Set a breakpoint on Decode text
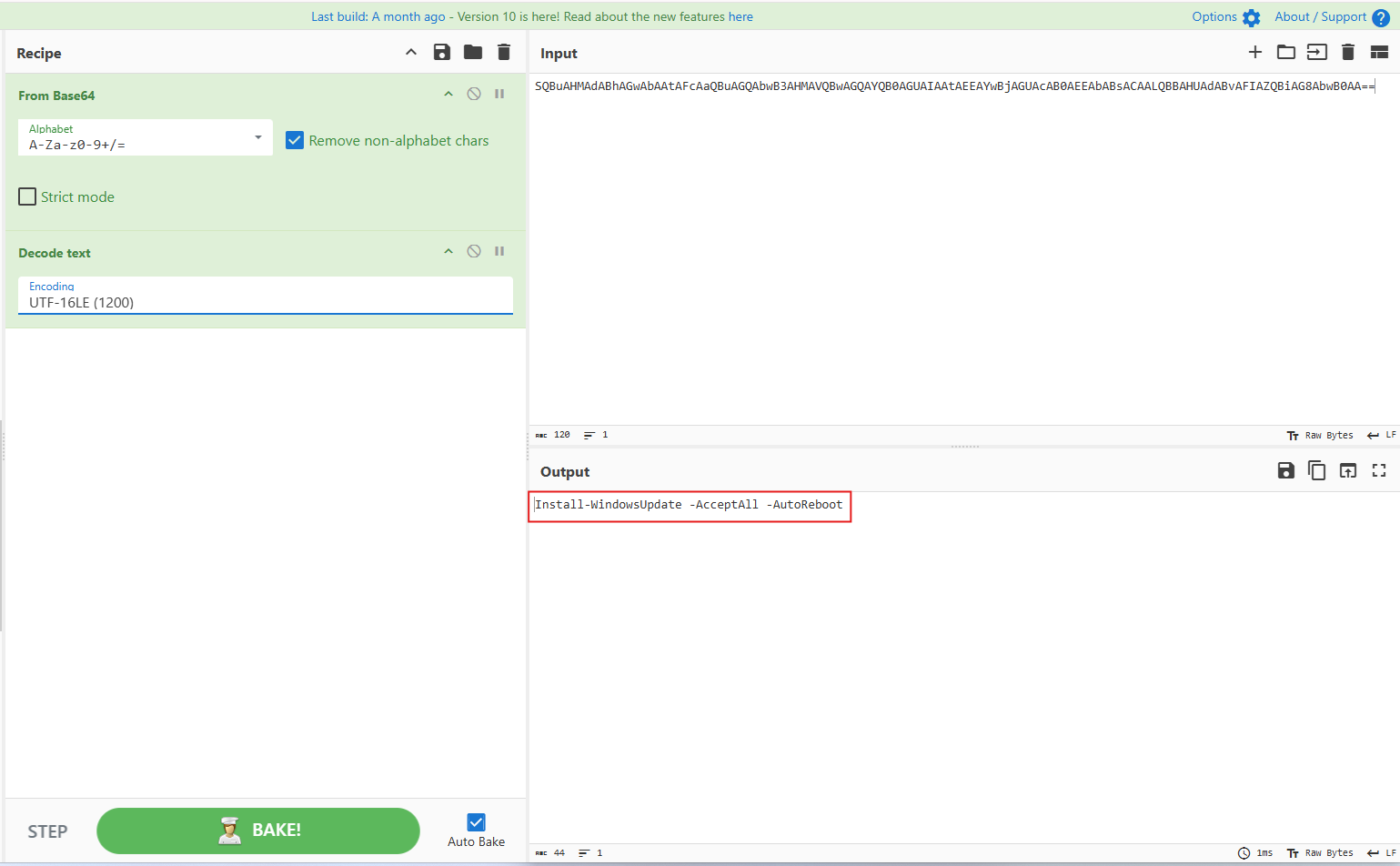The height and width of the screenshot is (866, 1400). (x=499, y=252)
